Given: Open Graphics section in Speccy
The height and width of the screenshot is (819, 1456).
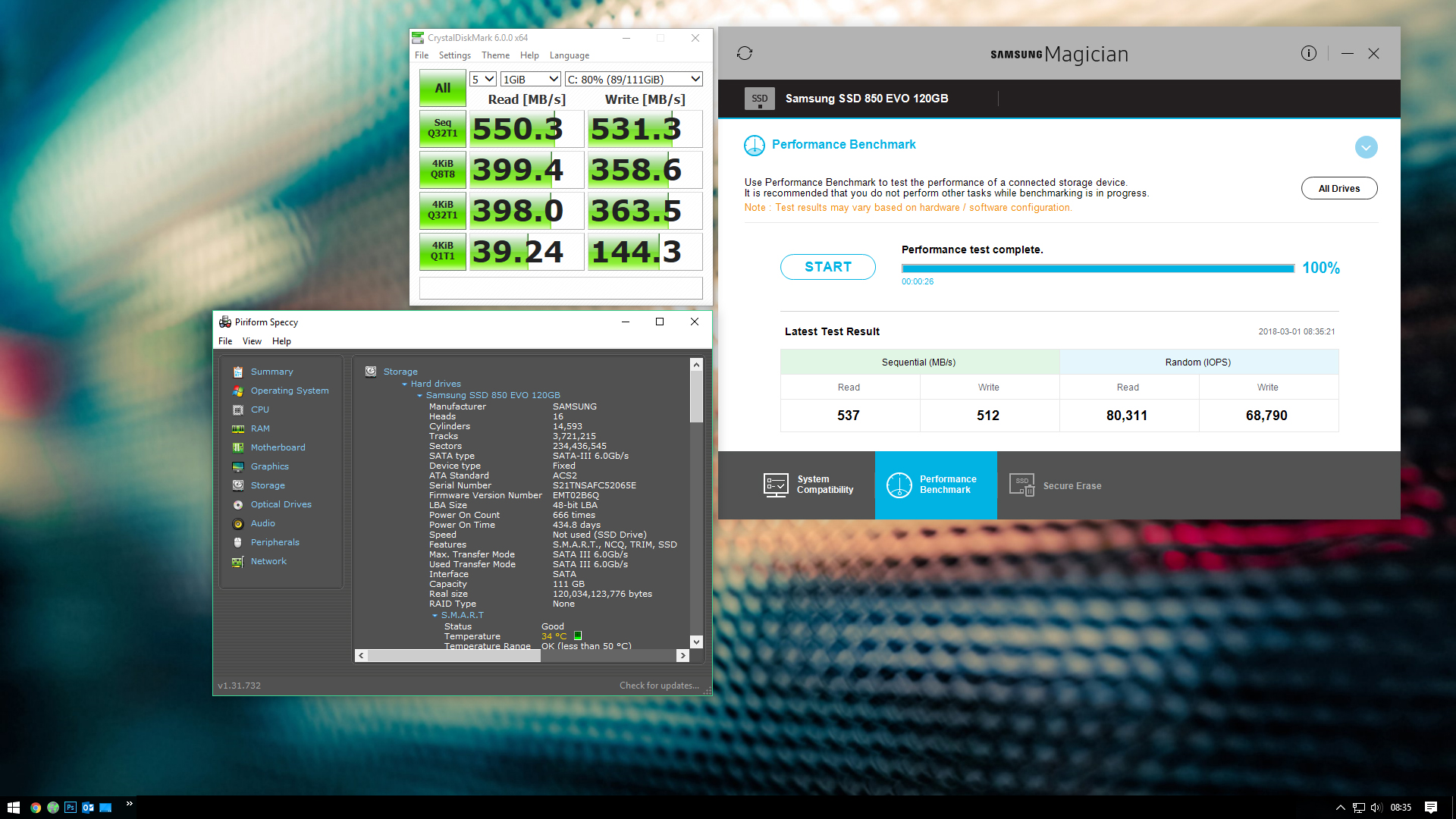Looking at the screenshot, I should tap(269, 466).
